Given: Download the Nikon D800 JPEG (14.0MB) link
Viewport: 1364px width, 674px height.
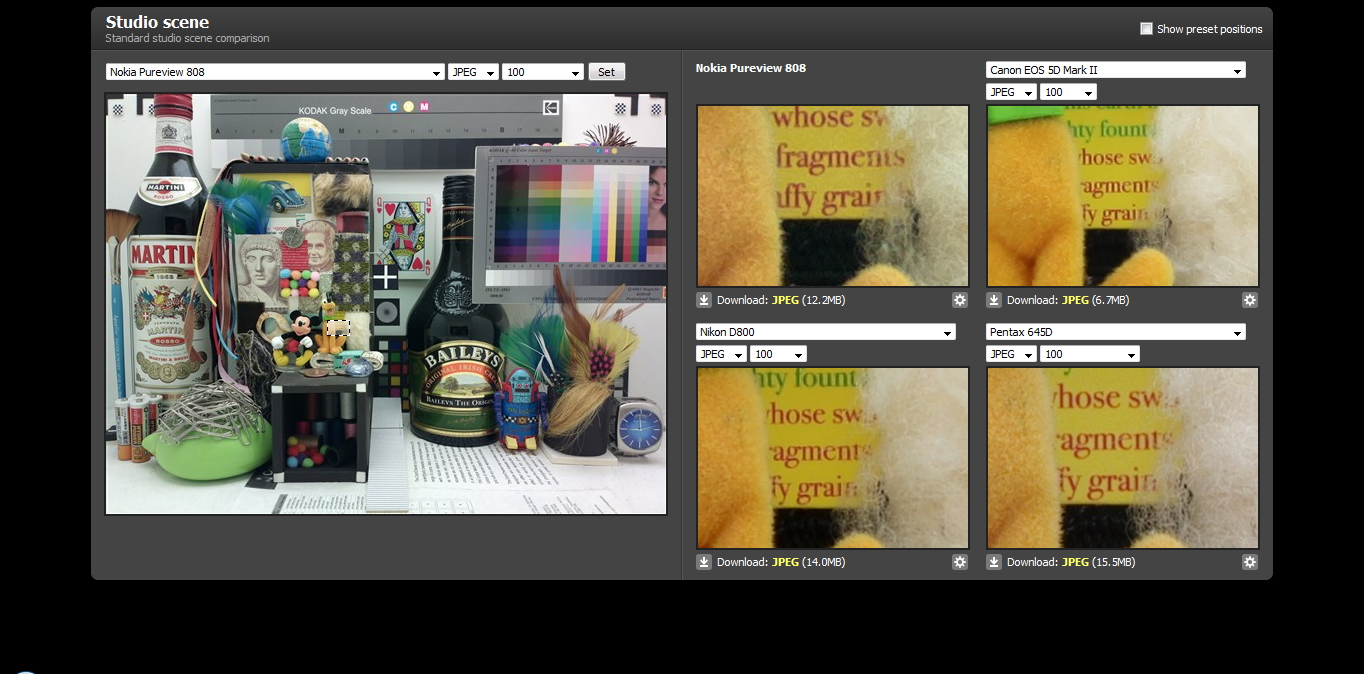Looking at the screenshot, I should [x=785, y=562].
